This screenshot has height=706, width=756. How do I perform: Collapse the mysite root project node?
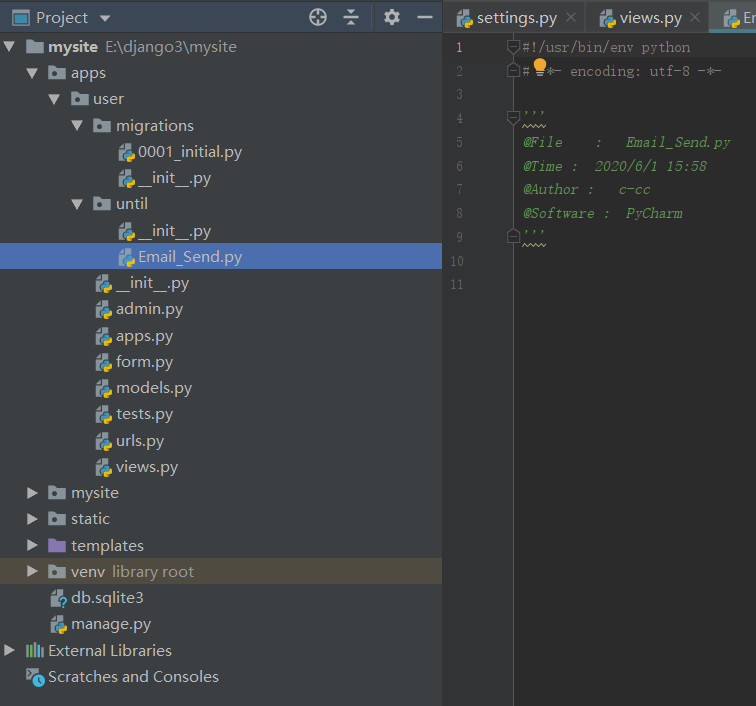pos(9,47)
